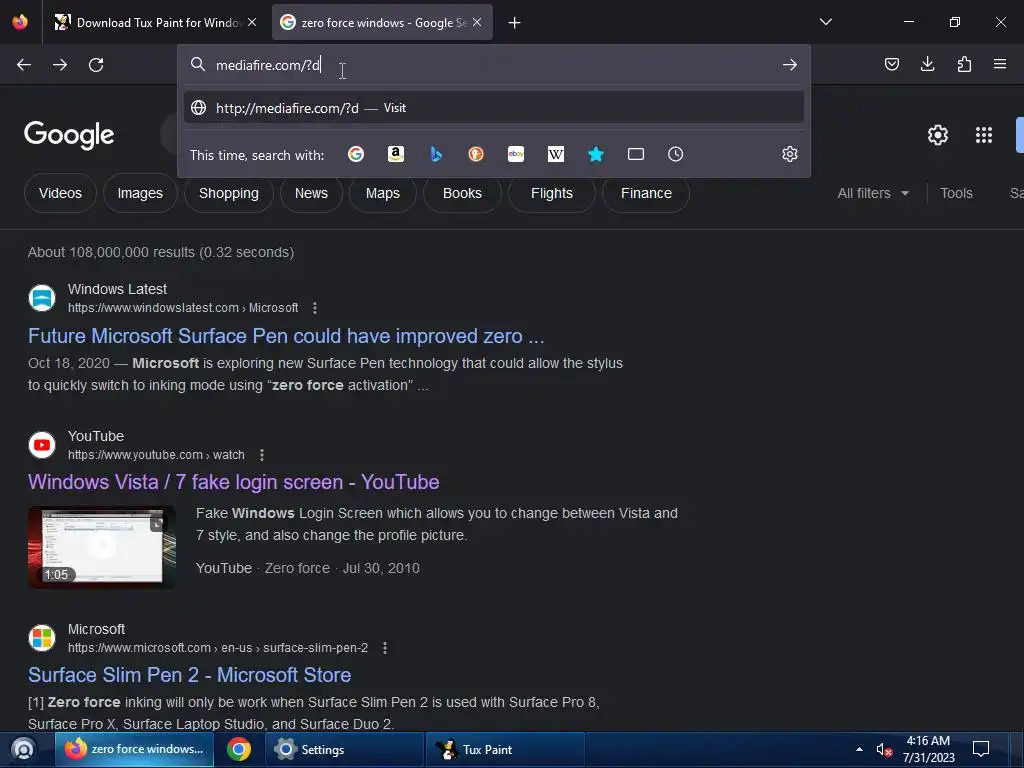Click the muted volume tray icon
The image size is (1024, 768).
click(884, 750)
